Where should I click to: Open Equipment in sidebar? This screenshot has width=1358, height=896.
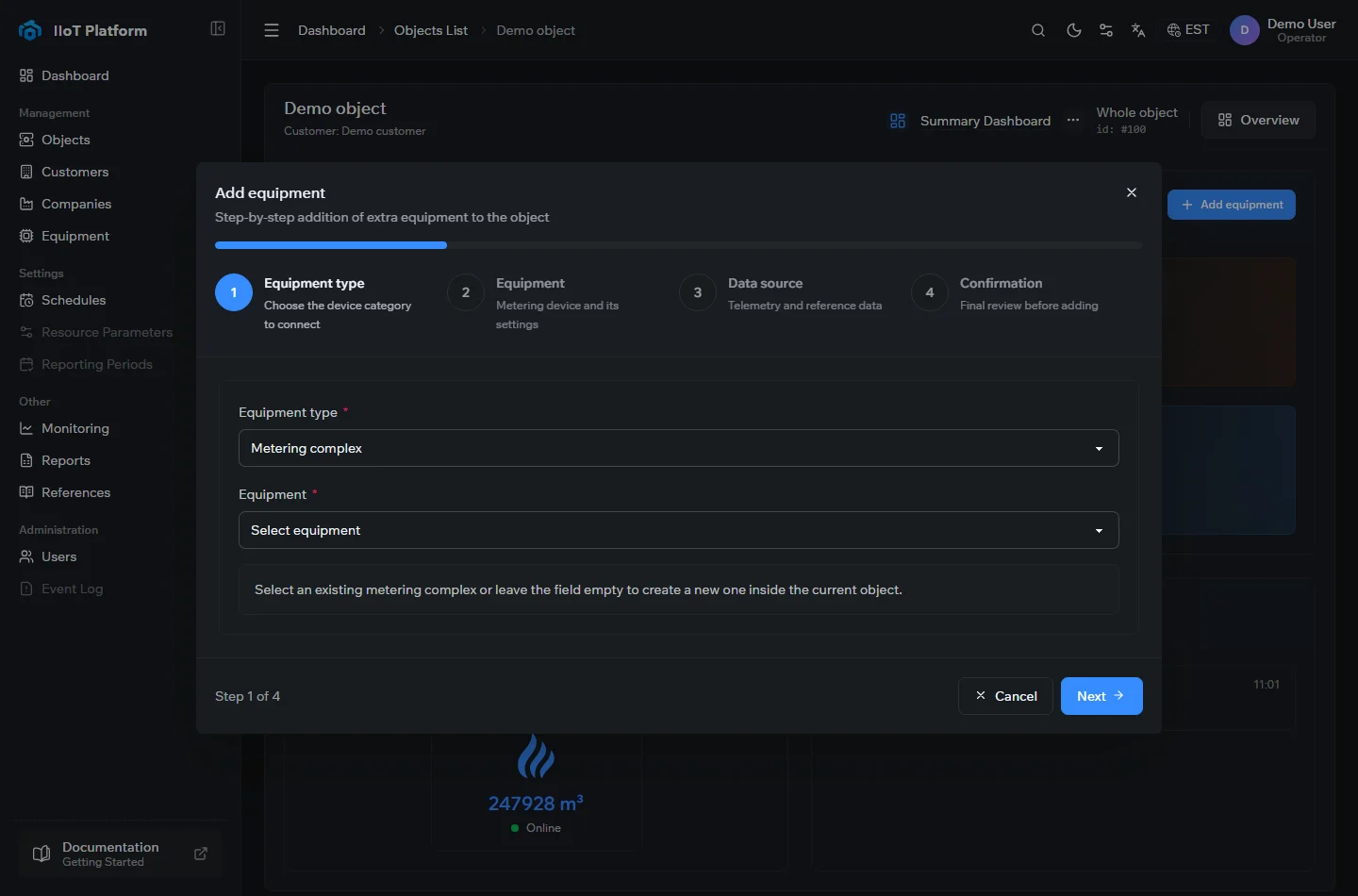click(75, 236)
